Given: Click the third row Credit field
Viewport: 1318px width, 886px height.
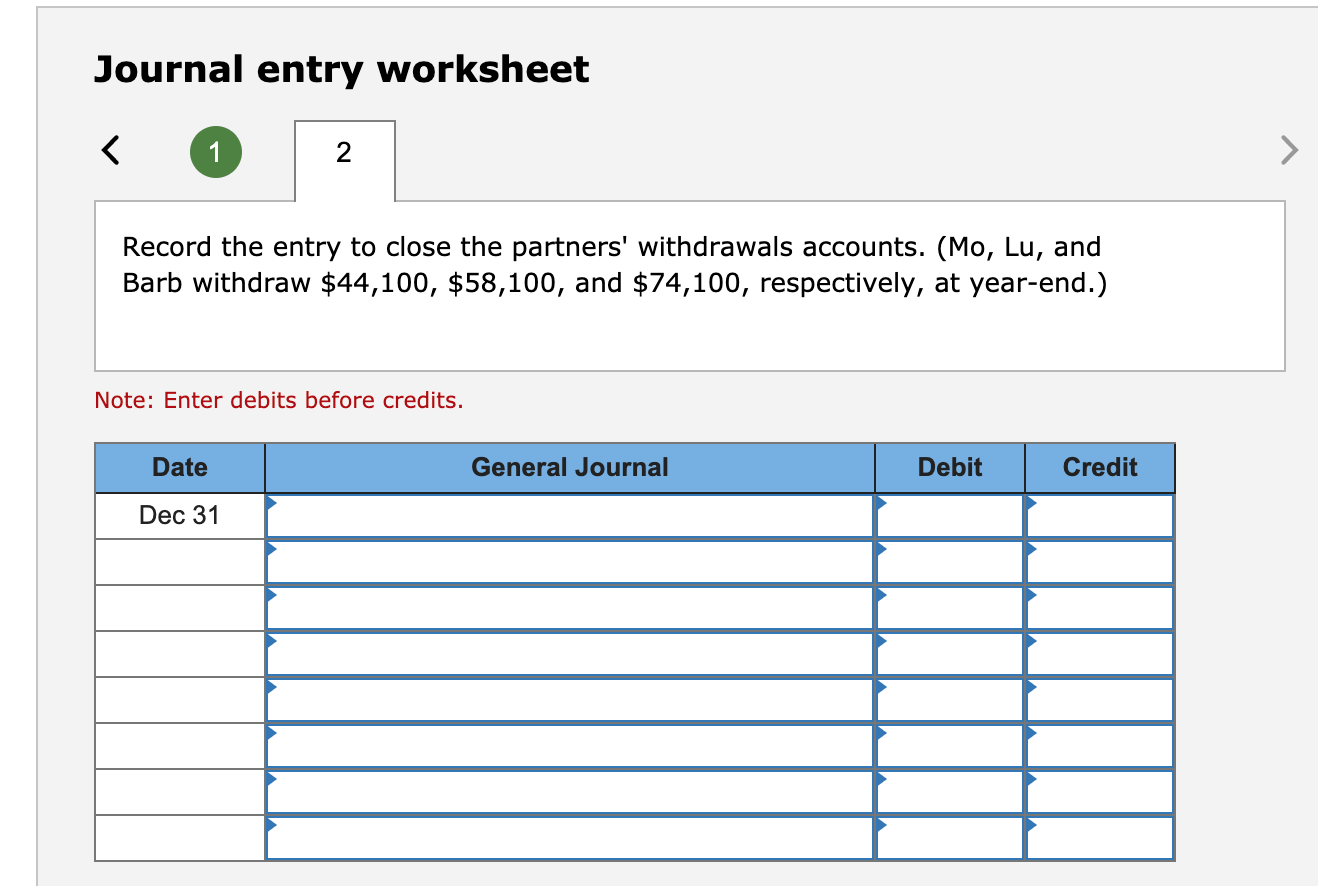Looking at the screenshot, I should (x=1098, y=606).
